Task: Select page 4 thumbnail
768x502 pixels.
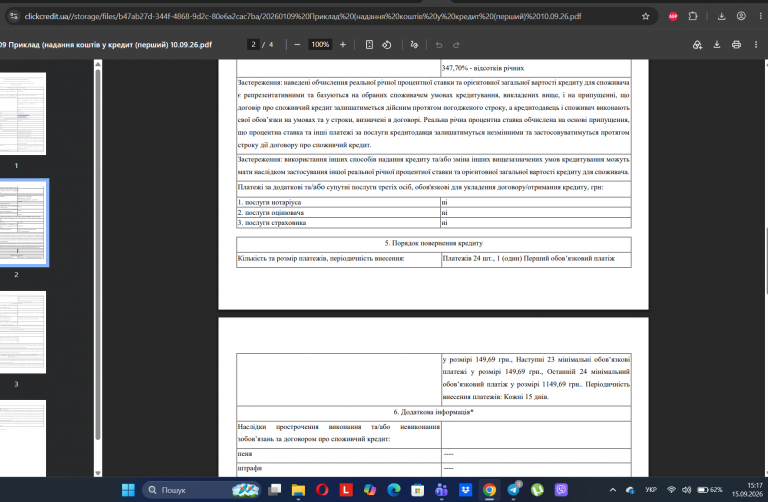Action: tap(22, 438)
